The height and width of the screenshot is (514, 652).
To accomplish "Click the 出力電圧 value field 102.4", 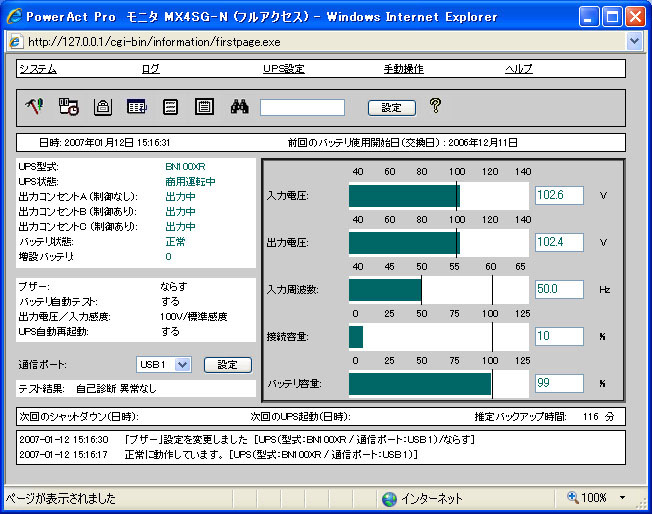I will click(x=559, y=242).
